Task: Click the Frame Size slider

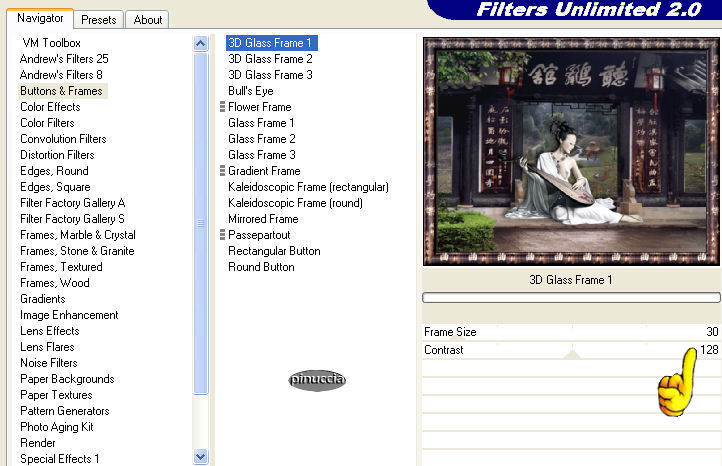Action: click(x=571, y=332)
